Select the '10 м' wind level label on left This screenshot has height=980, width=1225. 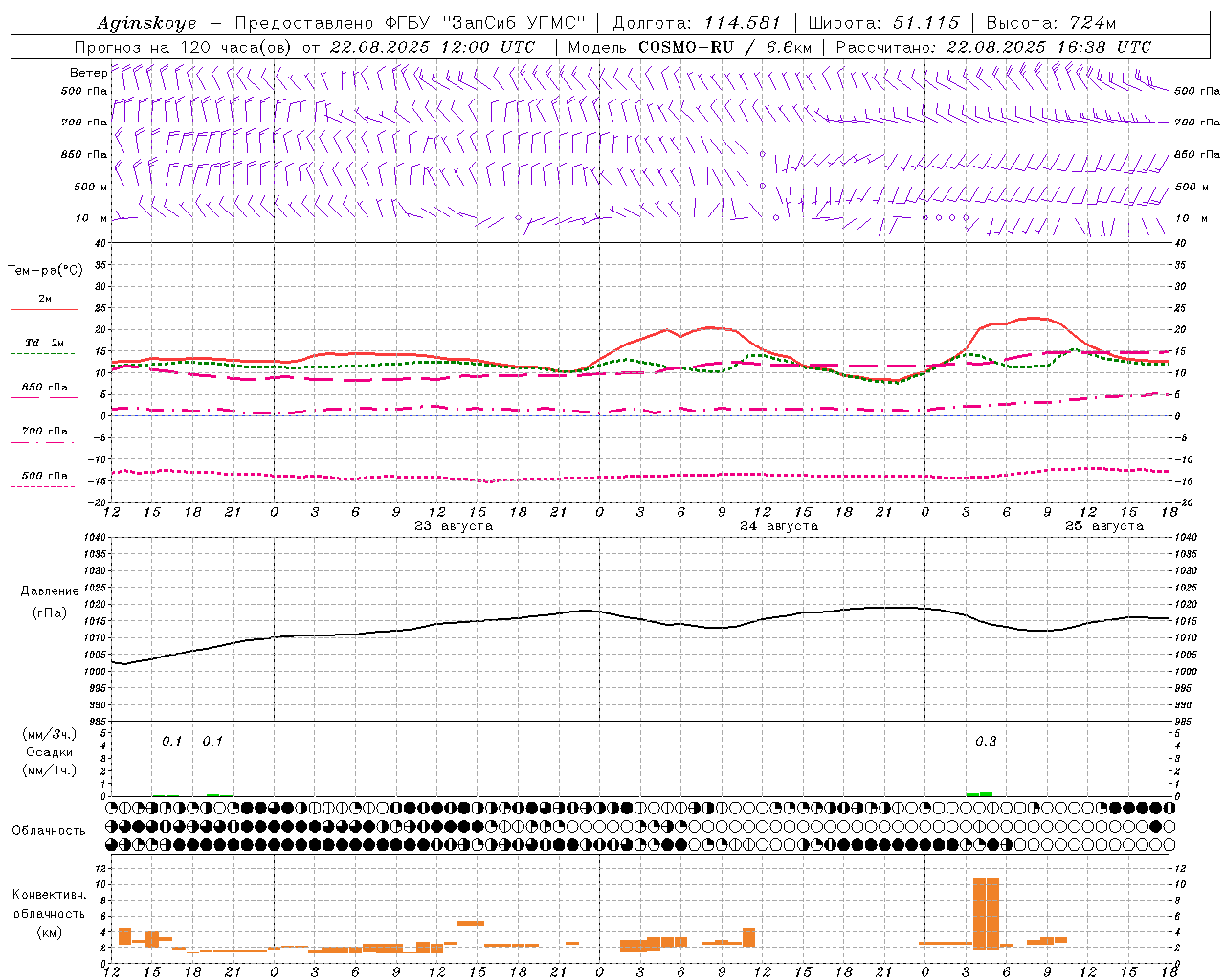click(92, 218)
